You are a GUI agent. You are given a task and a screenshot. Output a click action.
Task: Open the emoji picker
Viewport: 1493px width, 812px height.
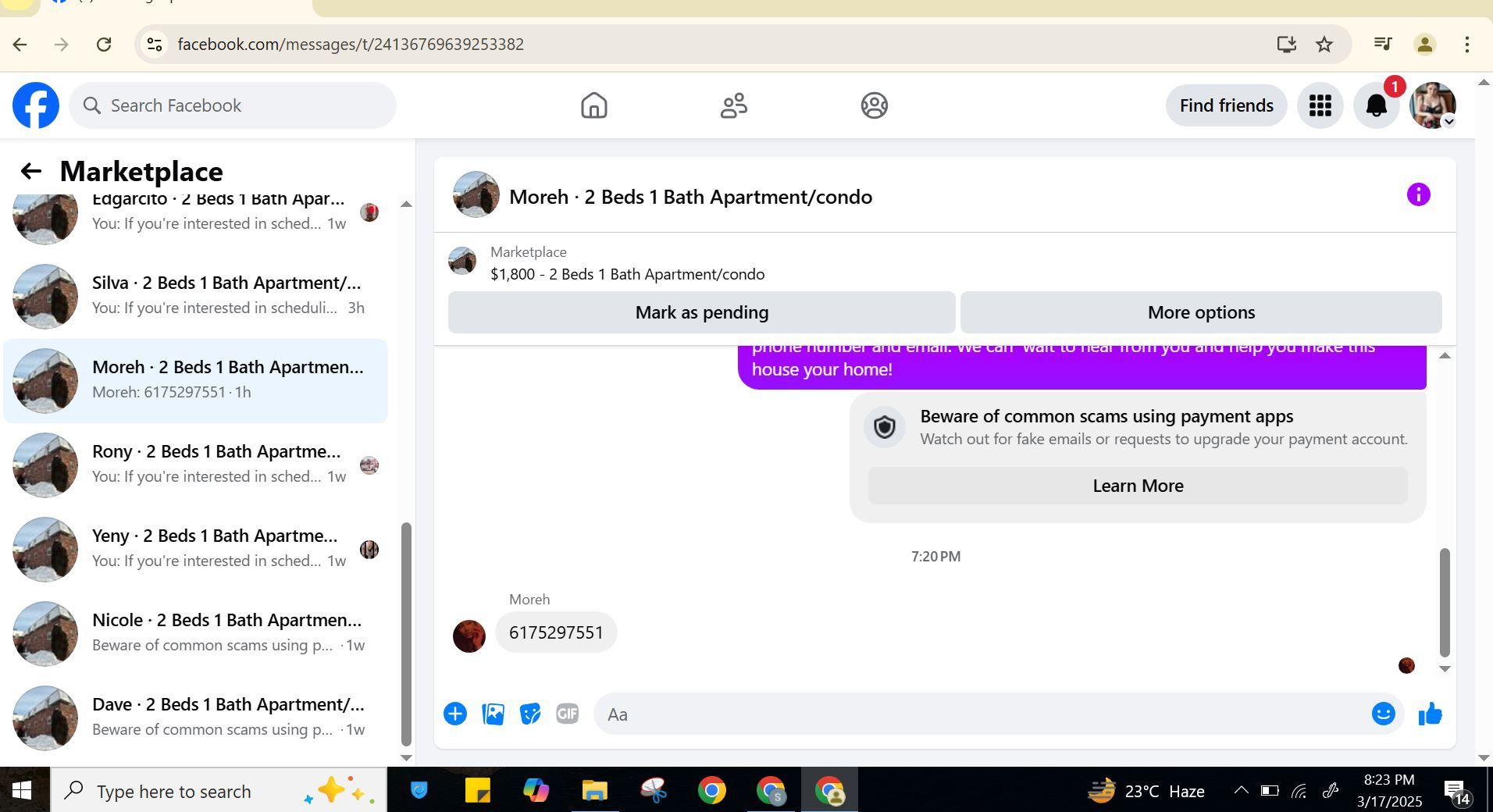(x=1384, y=714)
